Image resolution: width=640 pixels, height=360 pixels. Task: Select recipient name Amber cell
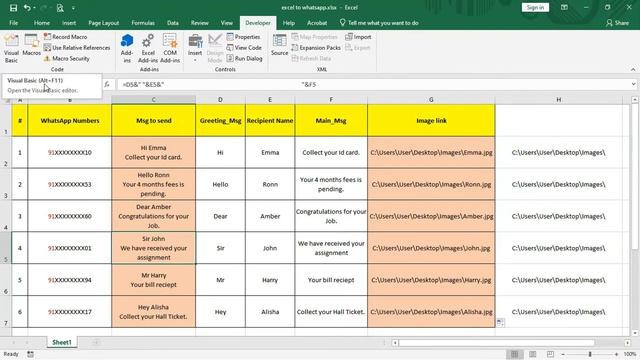click(x=270, y=216)
